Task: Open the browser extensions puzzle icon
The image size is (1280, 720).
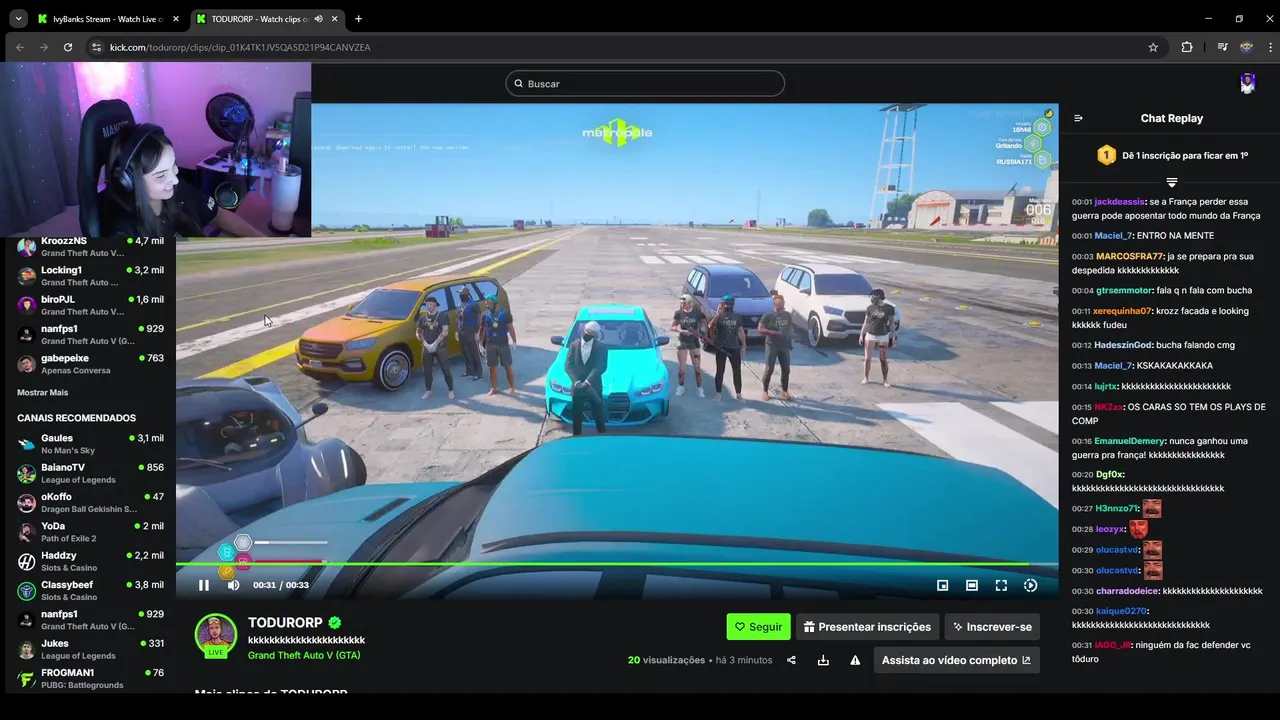Action: coord(1187,47)
